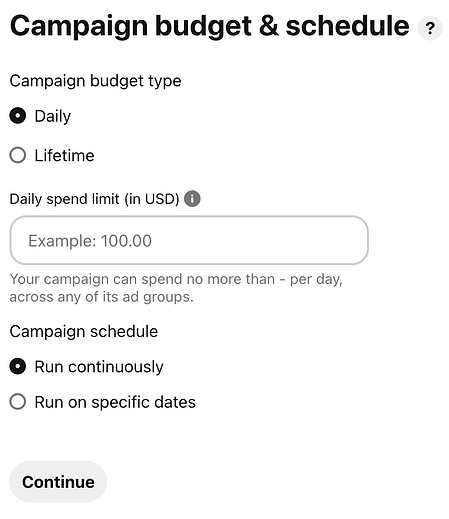Click the "Run continuously" label text

[99, 367]
